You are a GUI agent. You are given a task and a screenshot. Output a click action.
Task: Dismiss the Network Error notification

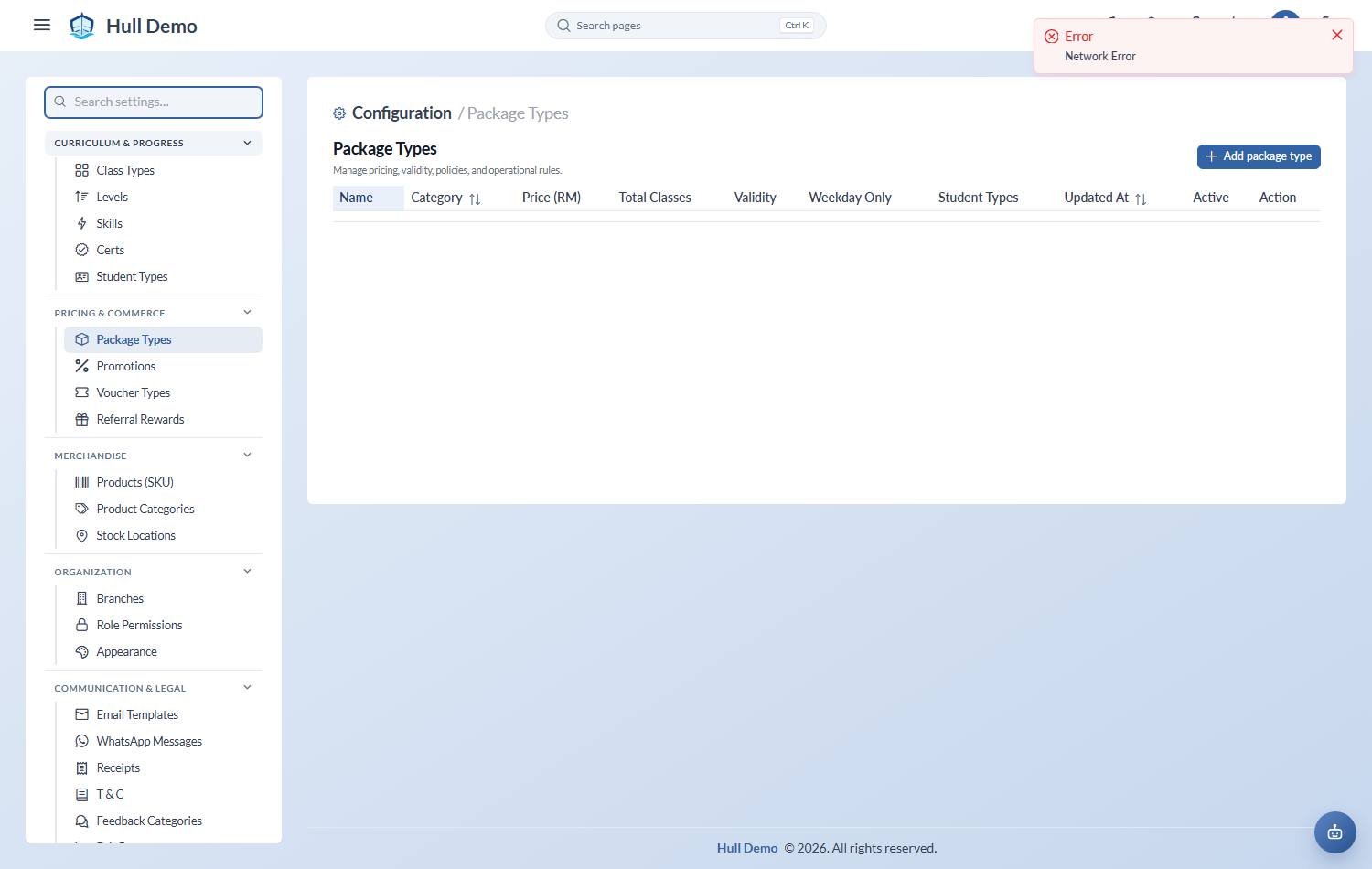coord(1337,35)
